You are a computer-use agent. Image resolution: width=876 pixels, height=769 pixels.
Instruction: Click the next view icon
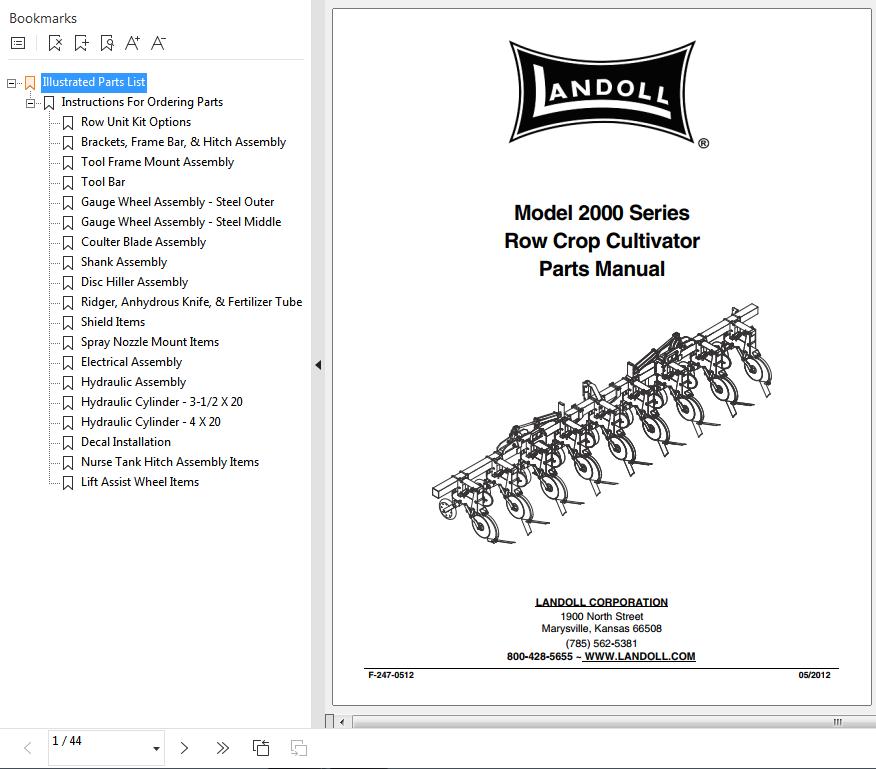click(x=299, y=748)
